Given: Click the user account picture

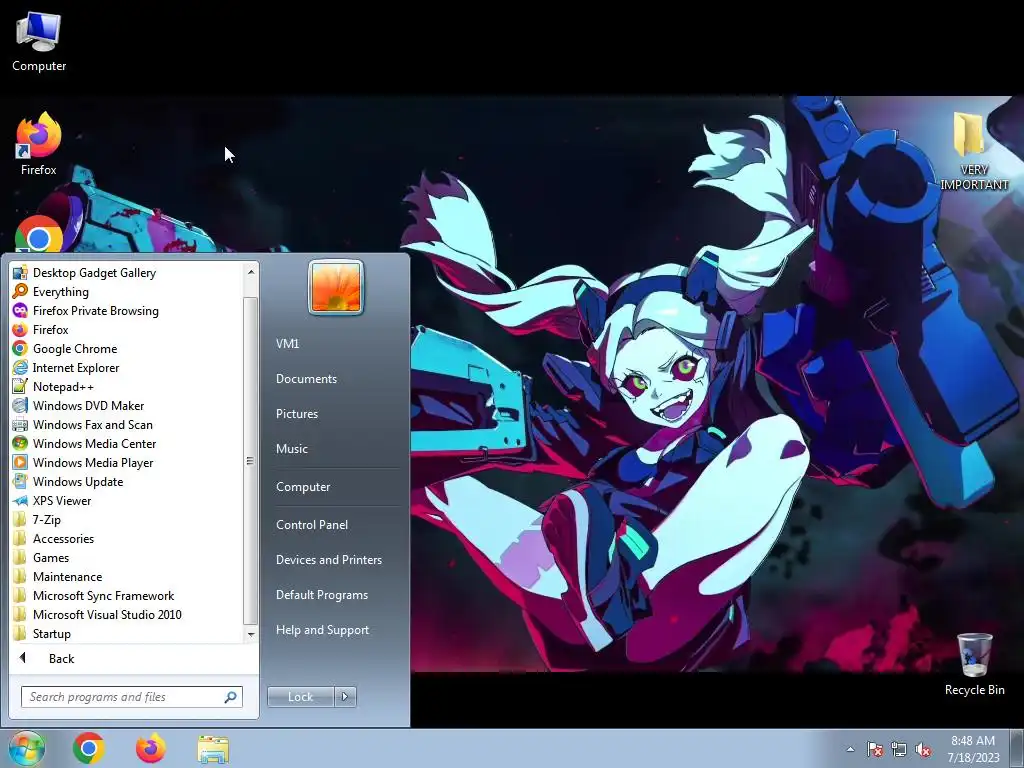Looking at the screenshot, I should (336, 287).
